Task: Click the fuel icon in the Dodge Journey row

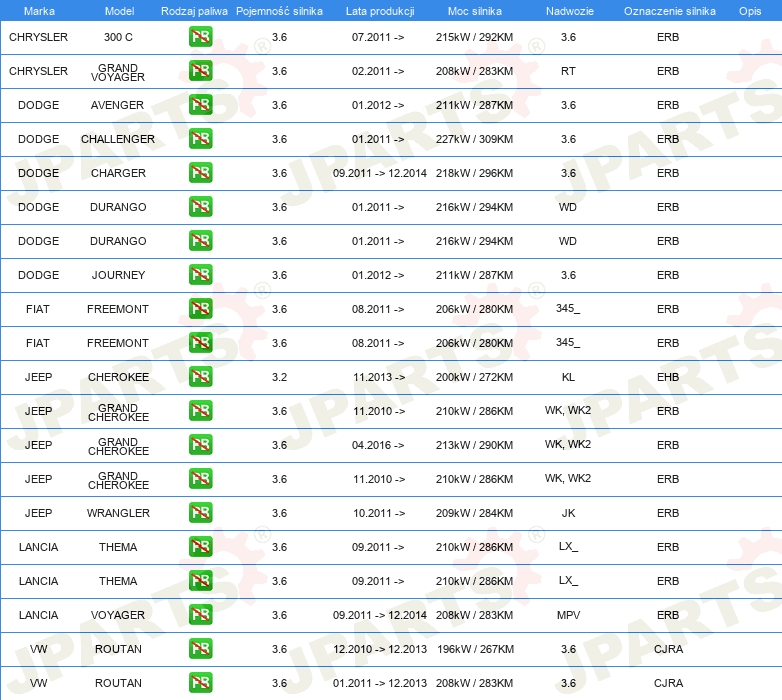Action: coord(200,275)
